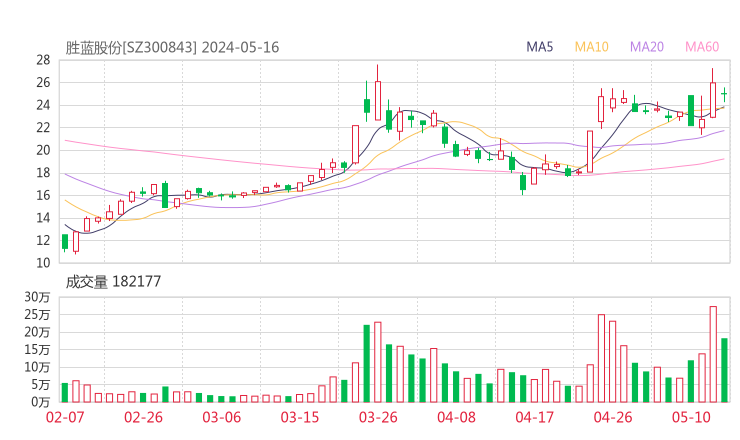Click the 24 price axis label
Screen dimensions: 740x440
[x=43, y=105]
